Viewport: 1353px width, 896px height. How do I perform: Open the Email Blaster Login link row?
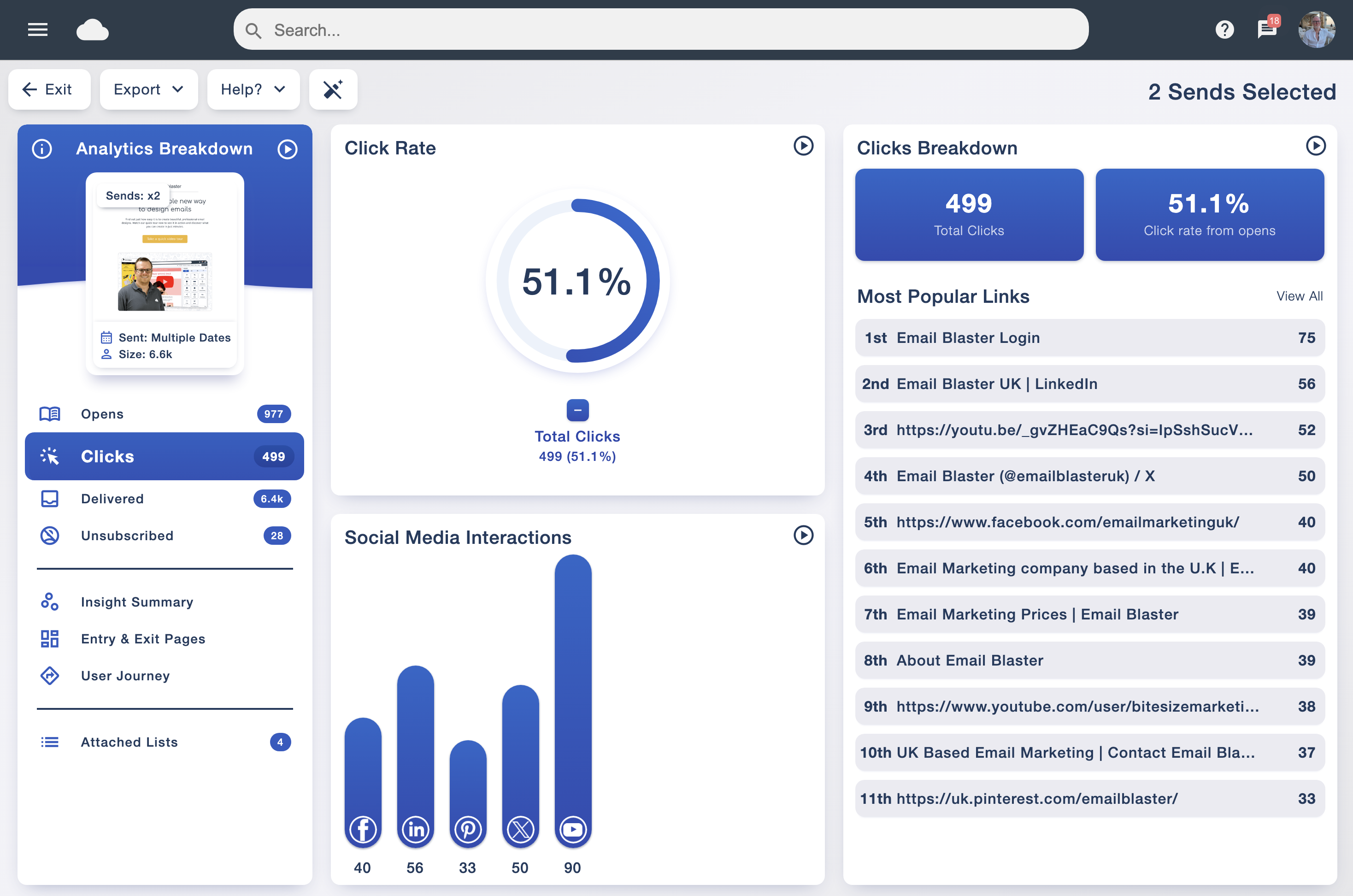click(x=1089, y=338)
